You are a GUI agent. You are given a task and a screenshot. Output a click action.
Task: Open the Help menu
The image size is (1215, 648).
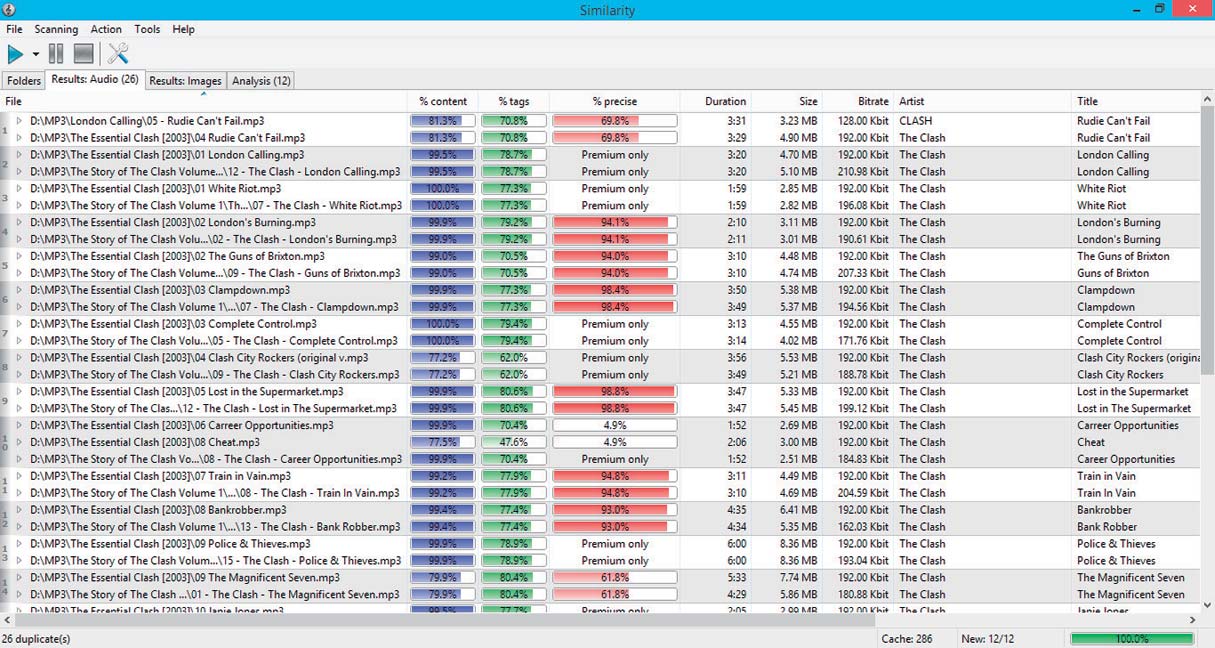tap(183, 29)
